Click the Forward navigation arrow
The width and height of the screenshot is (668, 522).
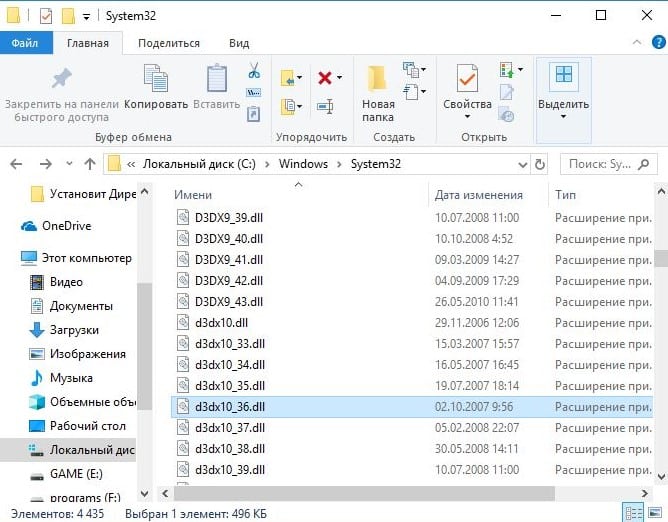point(46,164)
